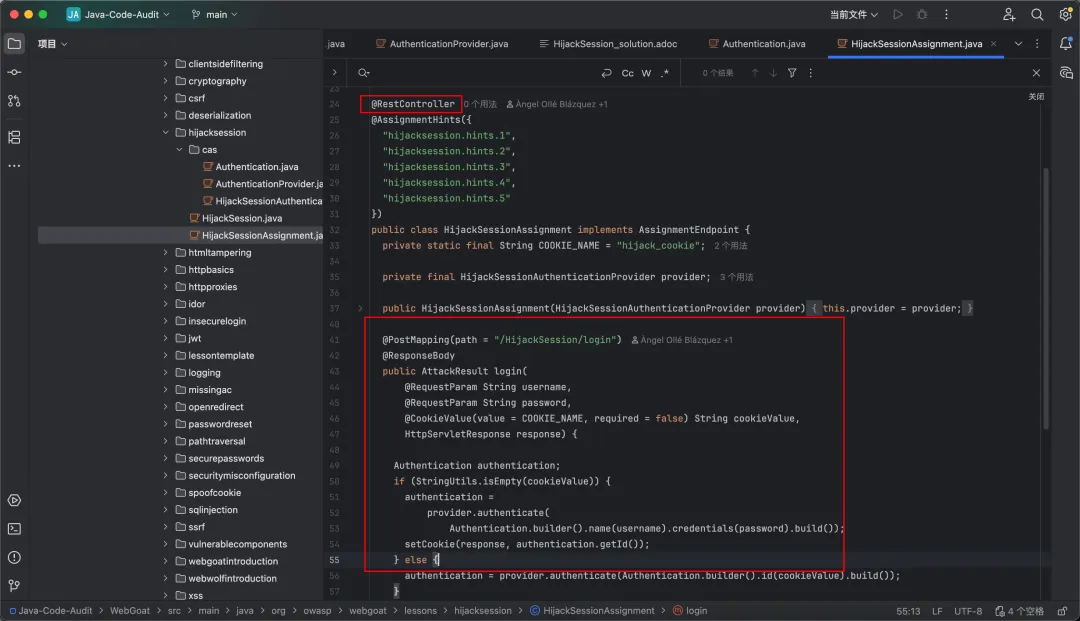Screen dimensions: 1080x621
Task: Toggle Words (W) search option
Action: (x=646, y=73)
